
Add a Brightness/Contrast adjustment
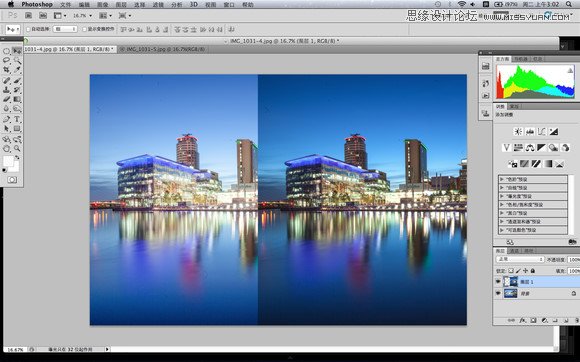point(518,132)
